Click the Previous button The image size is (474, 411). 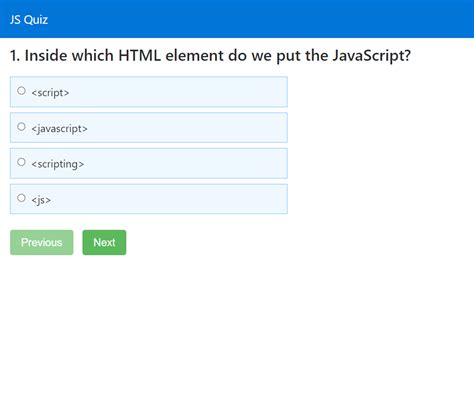[x=42, y=242]
